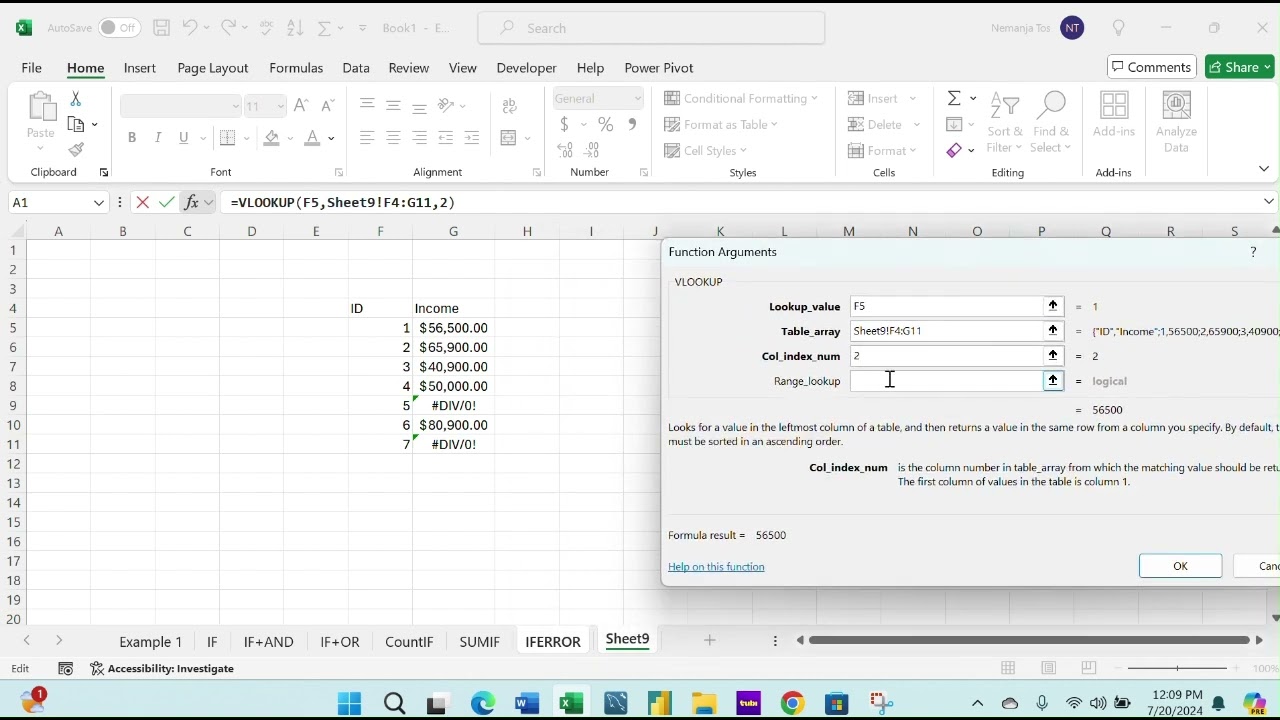Open the Help on this function link
Screen dimensions: 1280x720
716,567
